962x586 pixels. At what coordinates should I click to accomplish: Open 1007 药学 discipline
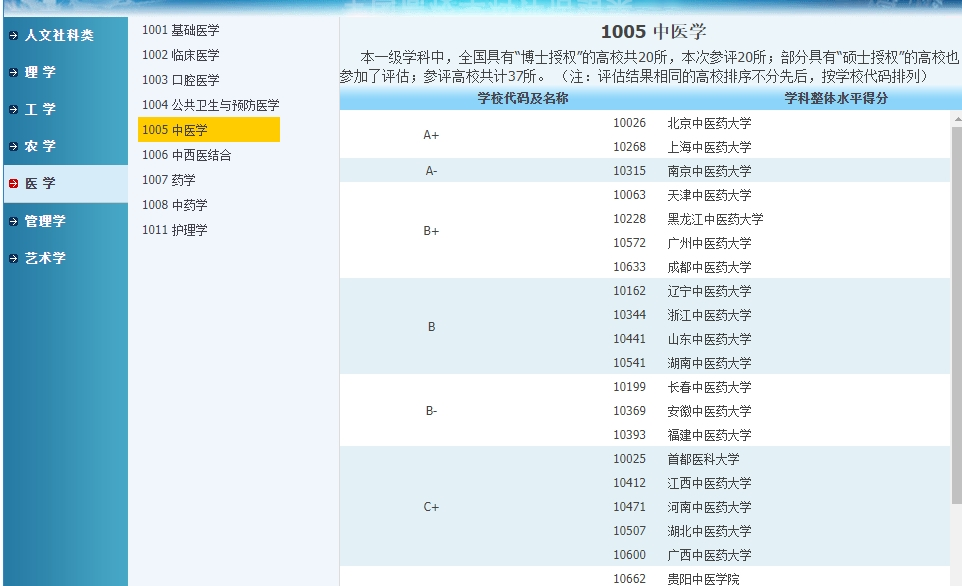[169, 180]
